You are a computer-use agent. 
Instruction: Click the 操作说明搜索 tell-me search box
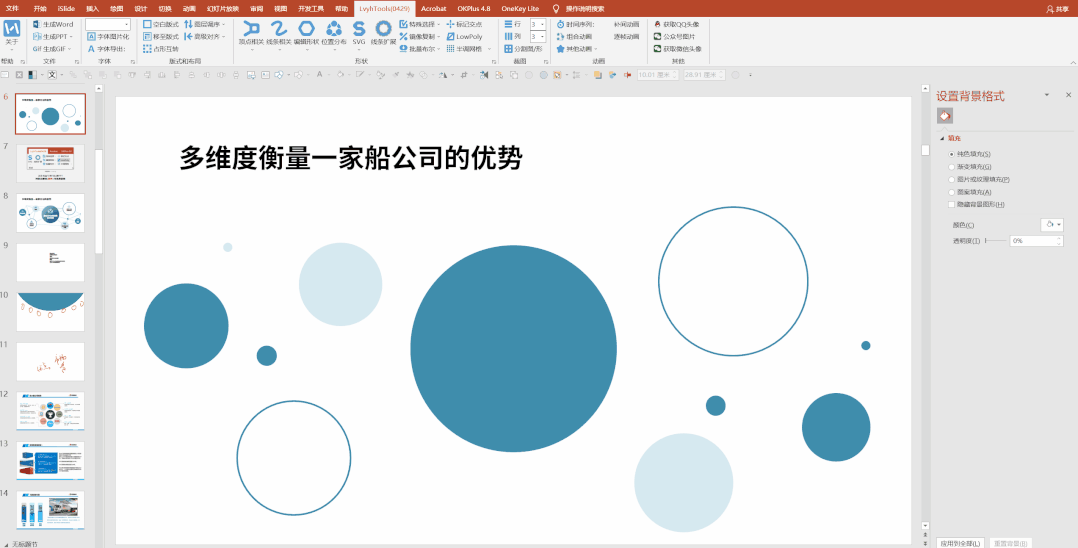[584, 8]
